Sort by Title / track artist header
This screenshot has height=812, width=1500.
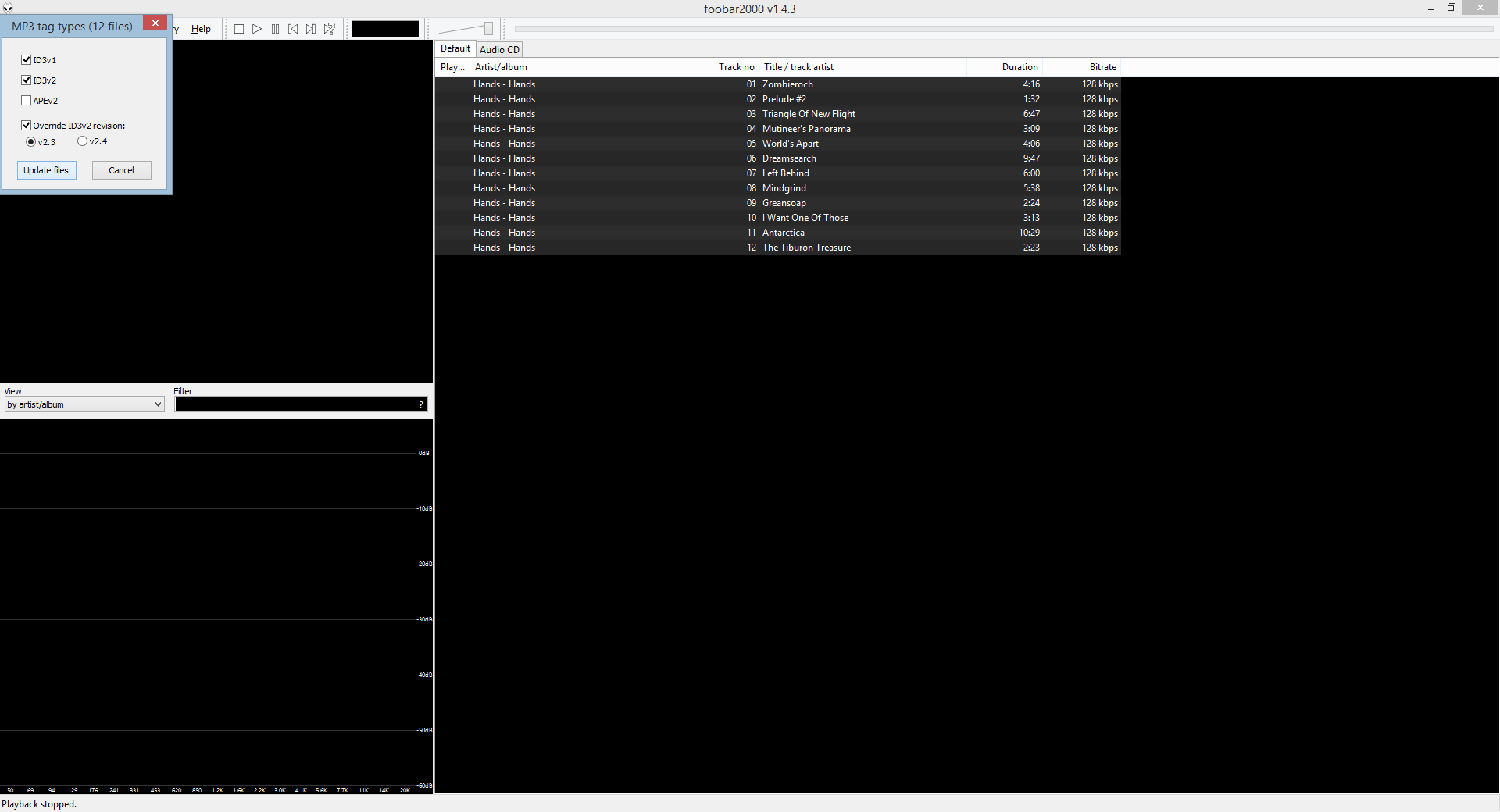point(862,67)
